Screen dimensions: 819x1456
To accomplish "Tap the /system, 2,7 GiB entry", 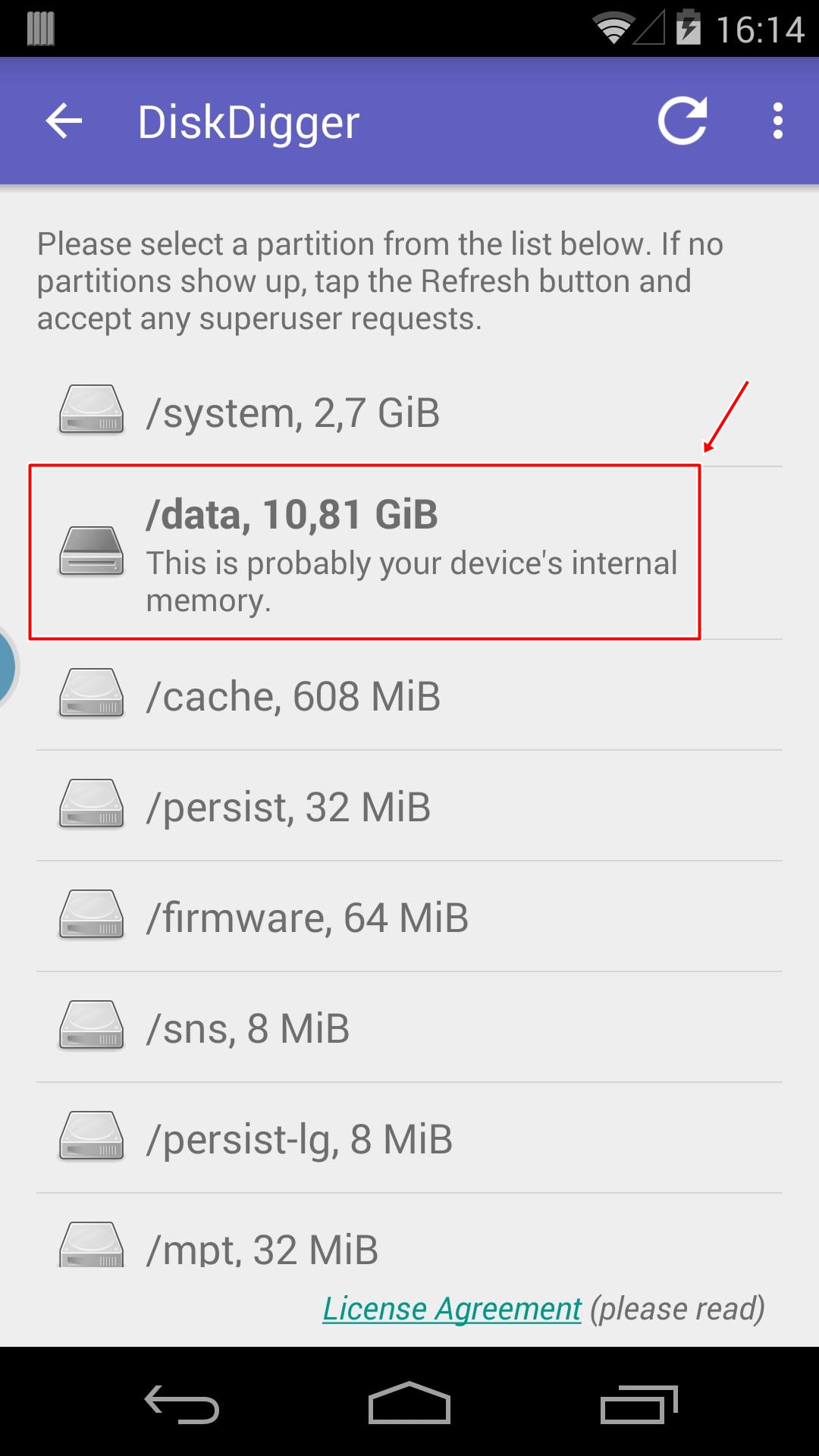I will (294, 411).
